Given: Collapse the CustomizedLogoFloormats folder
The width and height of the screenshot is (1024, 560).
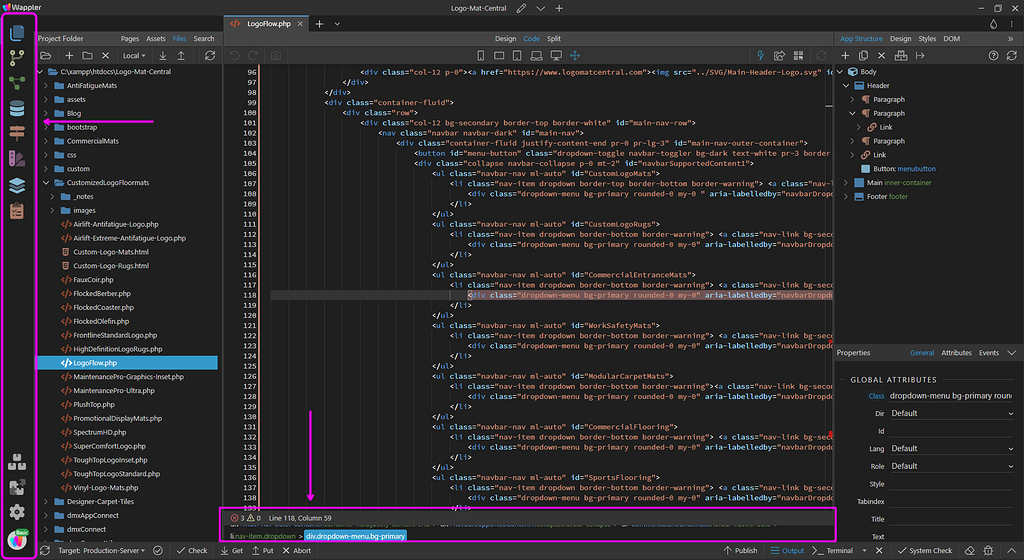Looking at the screenshot, I should (46, 183).
